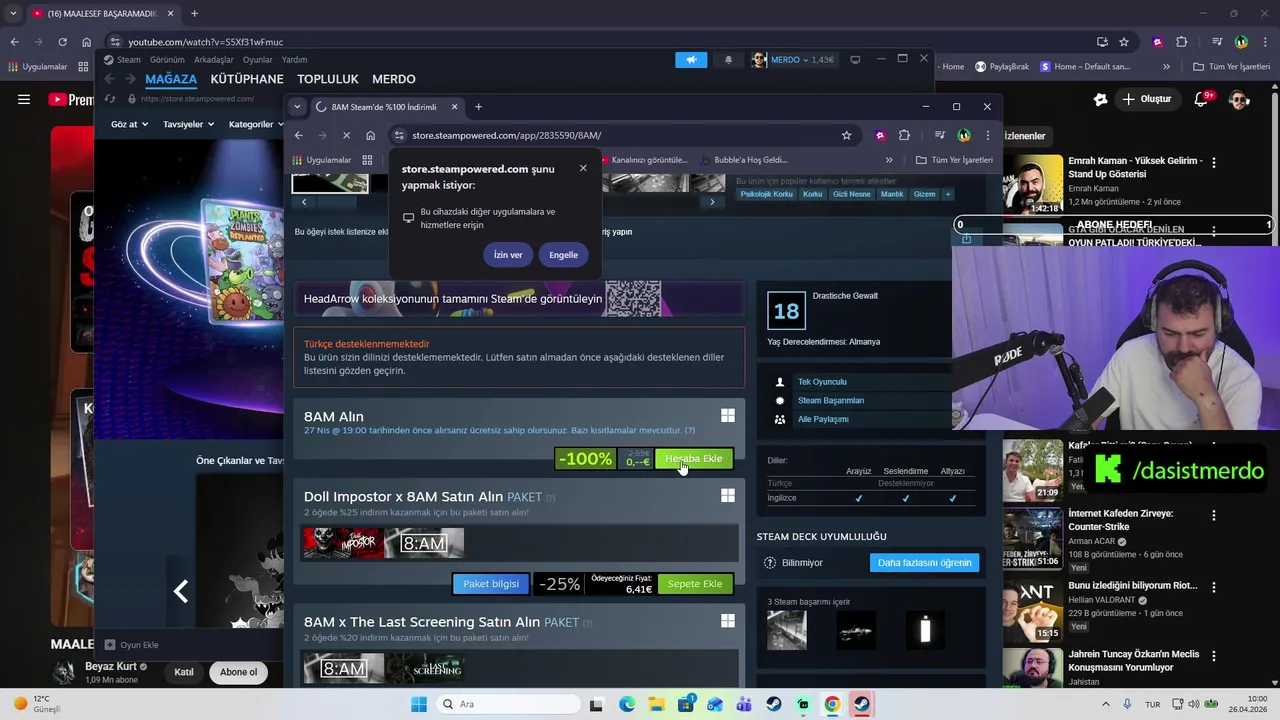1280x720 pixels.
Task: Allow access with the İzin ver button
Action: click(x=508, y=255)
